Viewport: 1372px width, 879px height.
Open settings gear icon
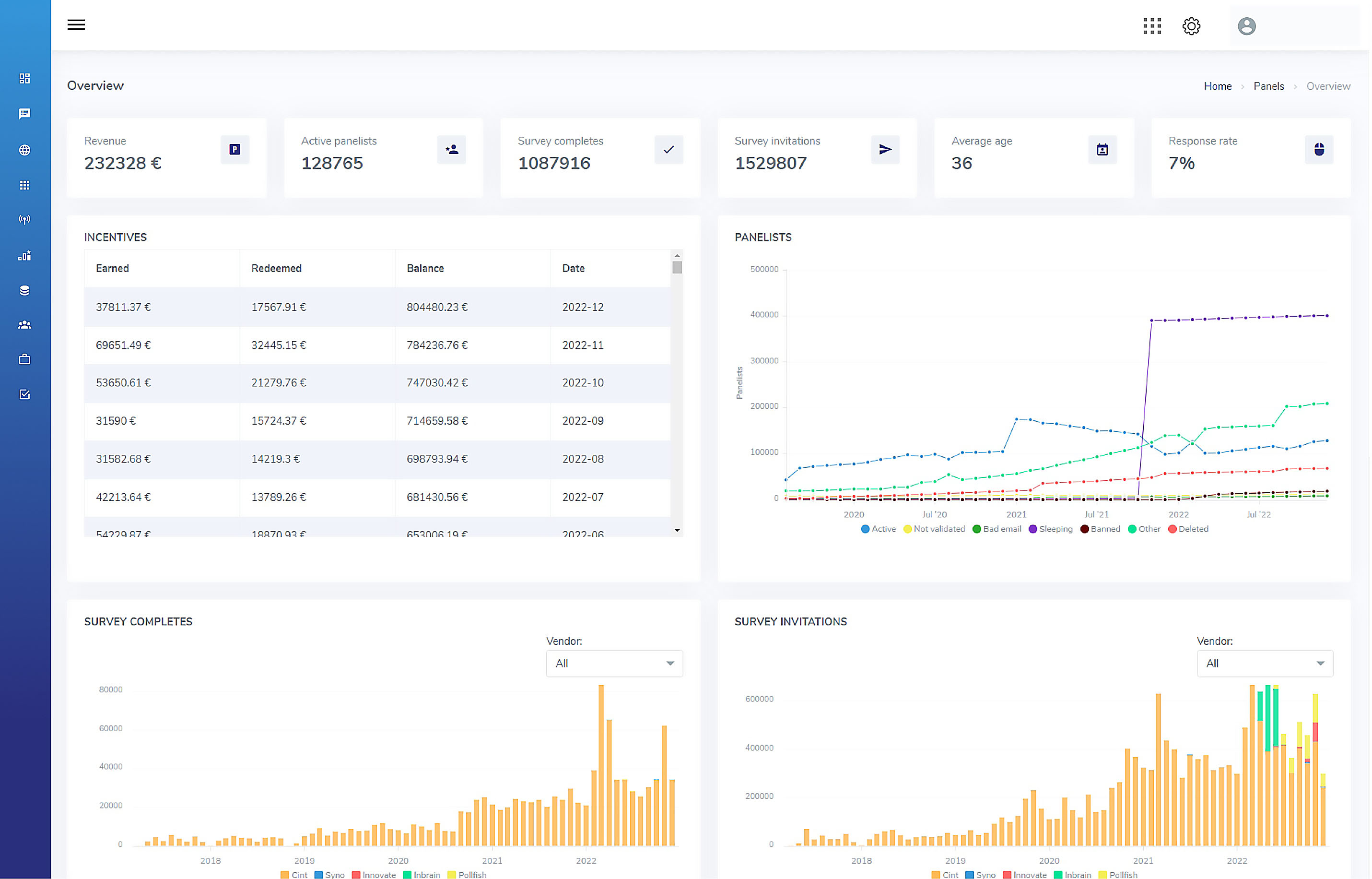pos(1192,26)
